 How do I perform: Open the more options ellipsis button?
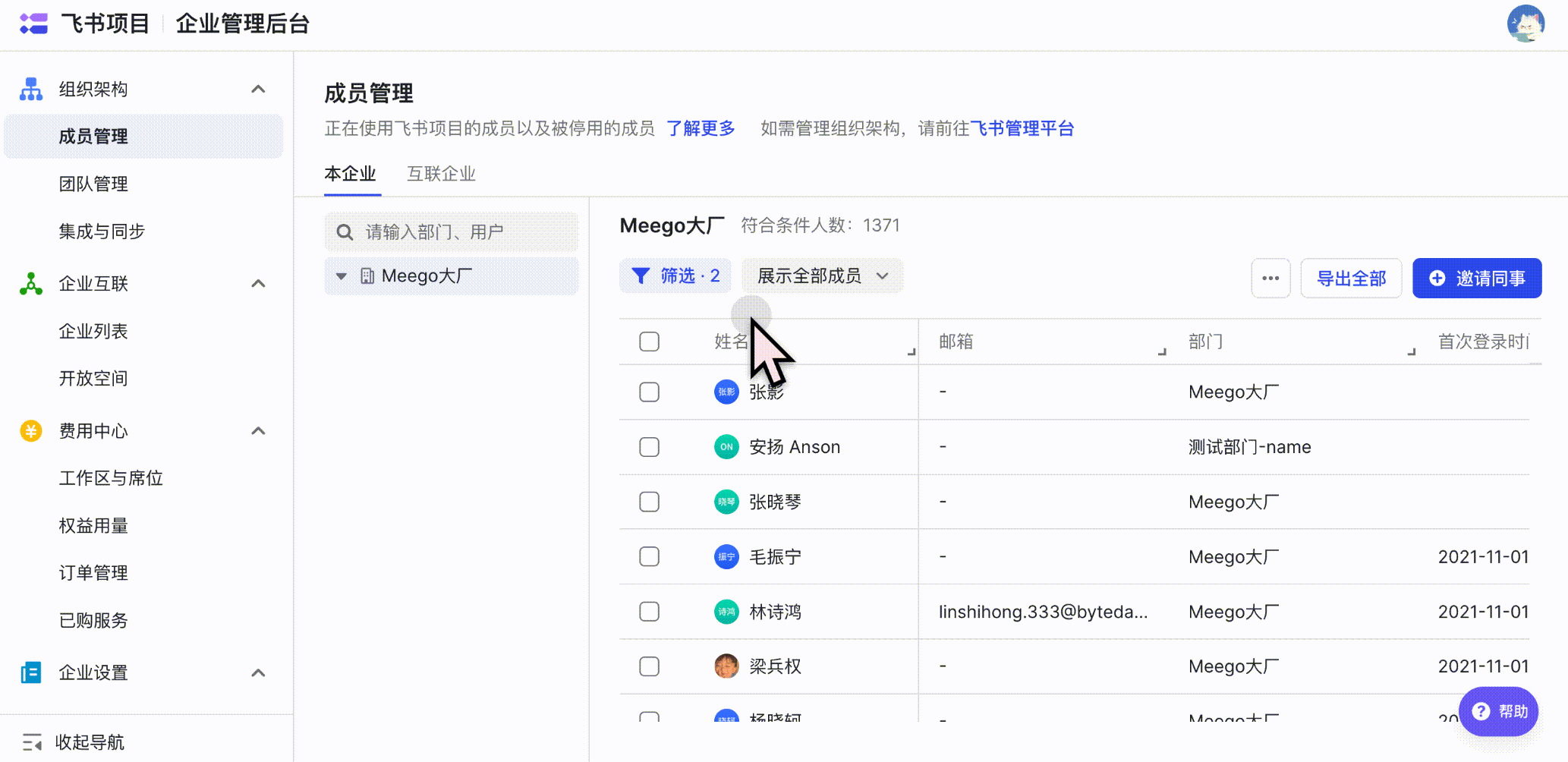click(1270, 278)
